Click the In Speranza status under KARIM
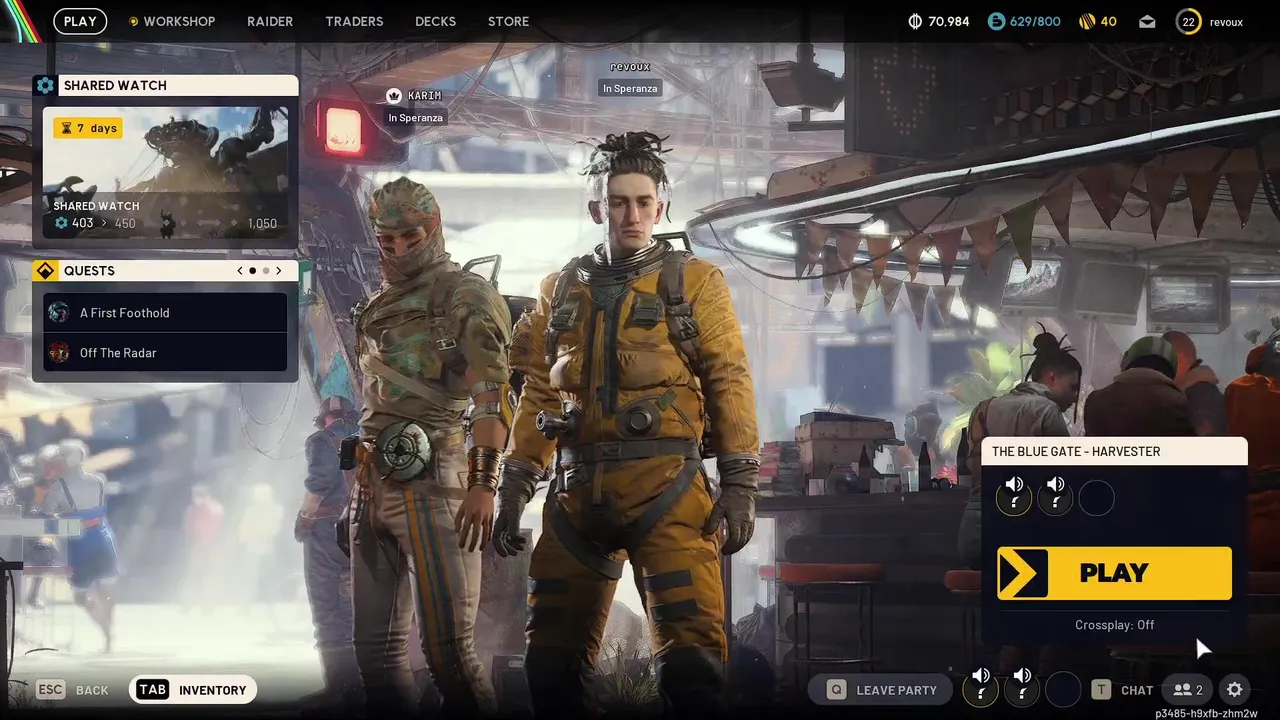Image resolution: width=1280 pixels, height=720 pixels. point(415,118)
